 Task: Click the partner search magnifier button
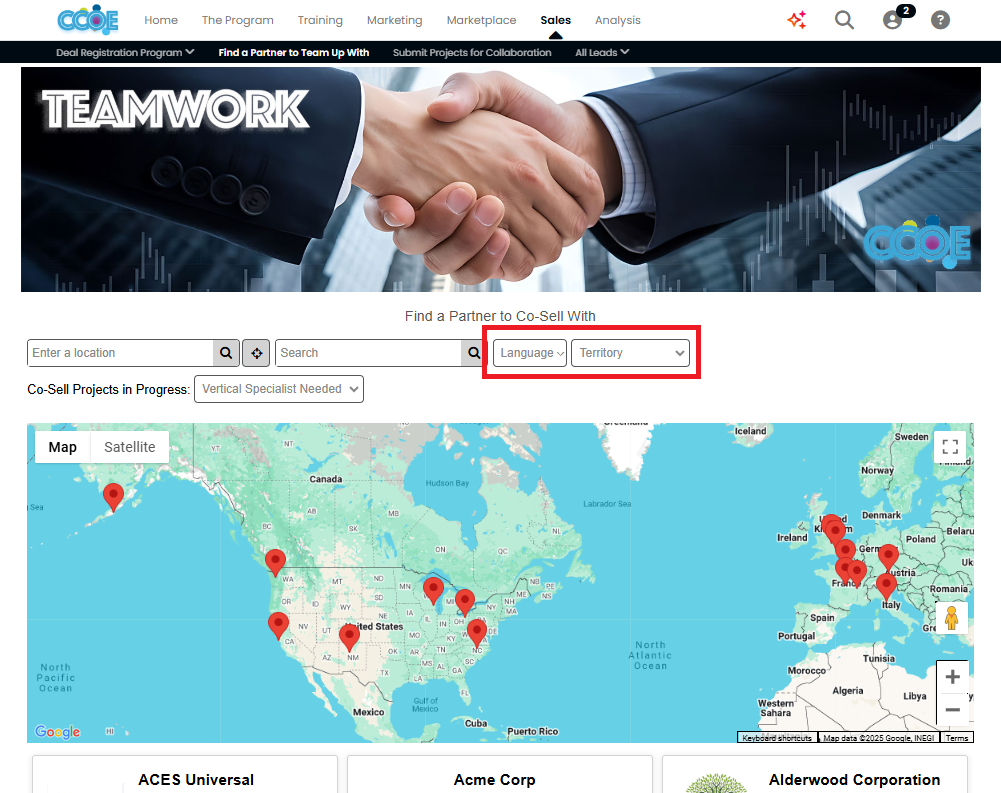click(x=474, y=353)
